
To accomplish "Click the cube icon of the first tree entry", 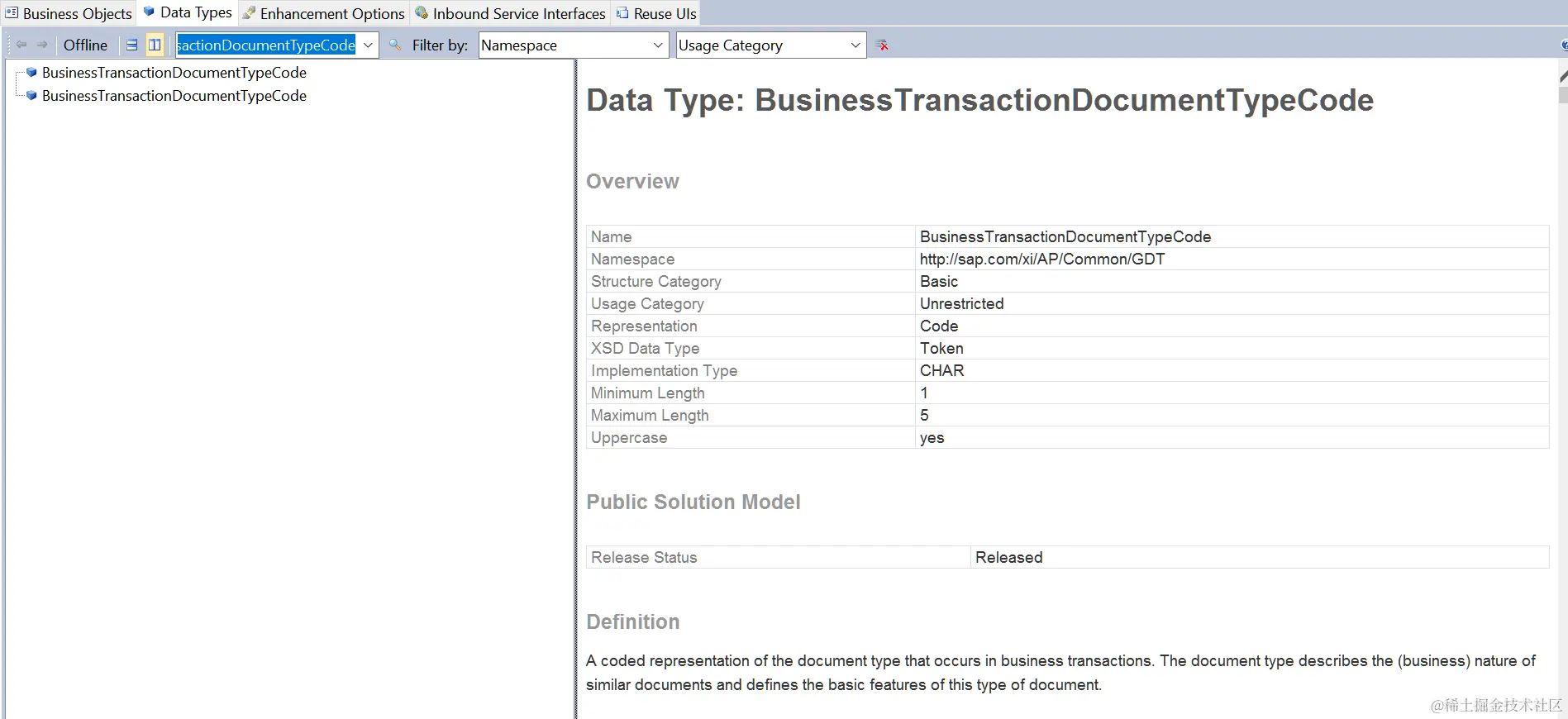I will pyautogui.click(x=31, y=73).
